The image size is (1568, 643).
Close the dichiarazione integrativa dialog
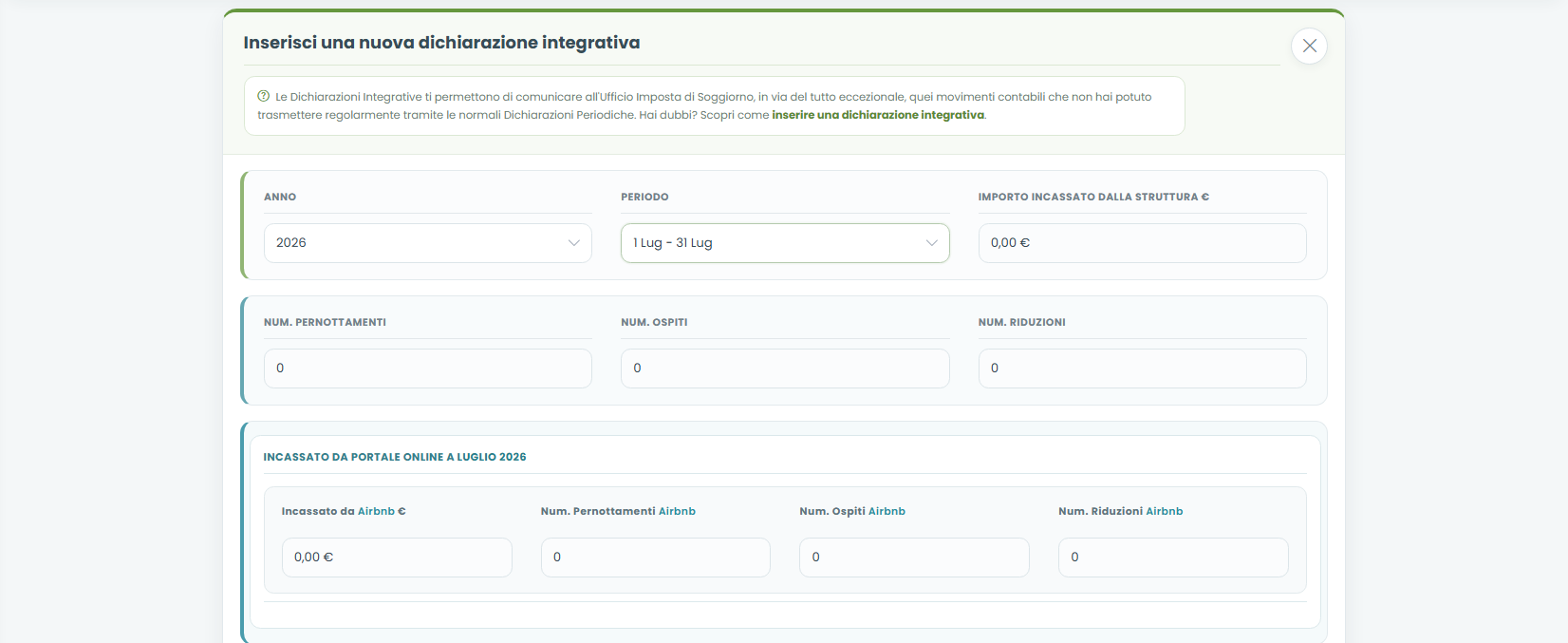(1309, 46)
